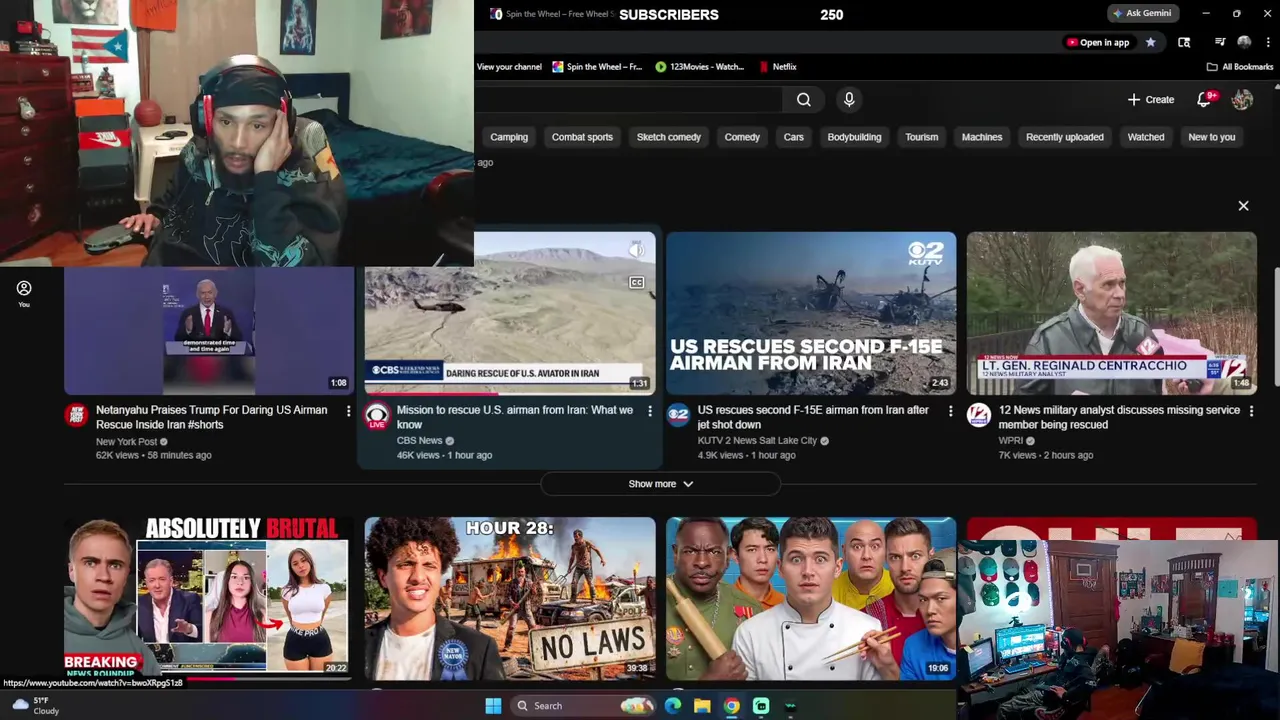Select the Watched filter chip

click(x=1146, y=137)
